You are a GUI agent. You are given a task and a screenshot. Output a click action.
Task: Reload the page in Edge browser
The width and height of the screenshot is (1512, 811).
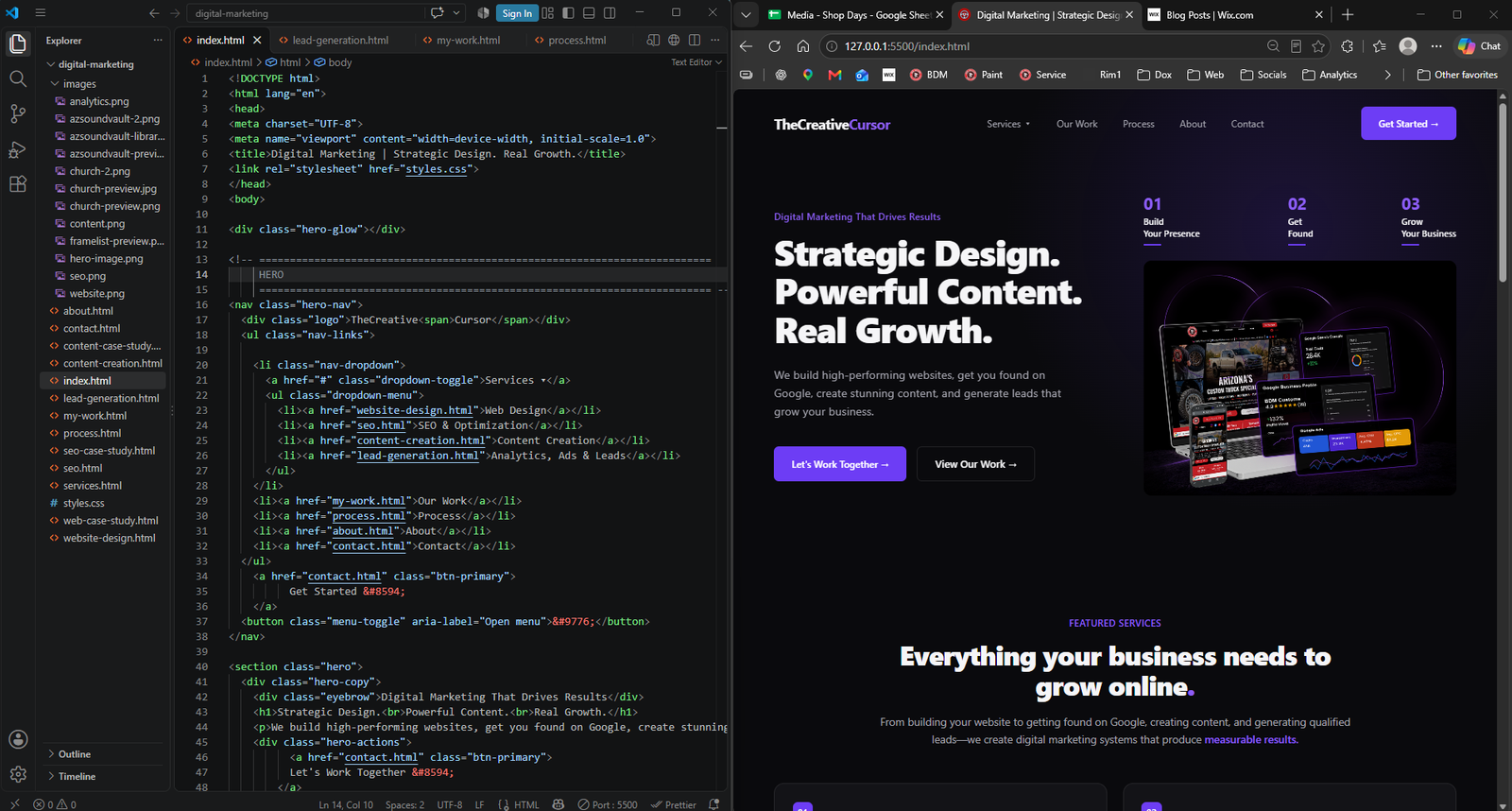click(774, 45)
